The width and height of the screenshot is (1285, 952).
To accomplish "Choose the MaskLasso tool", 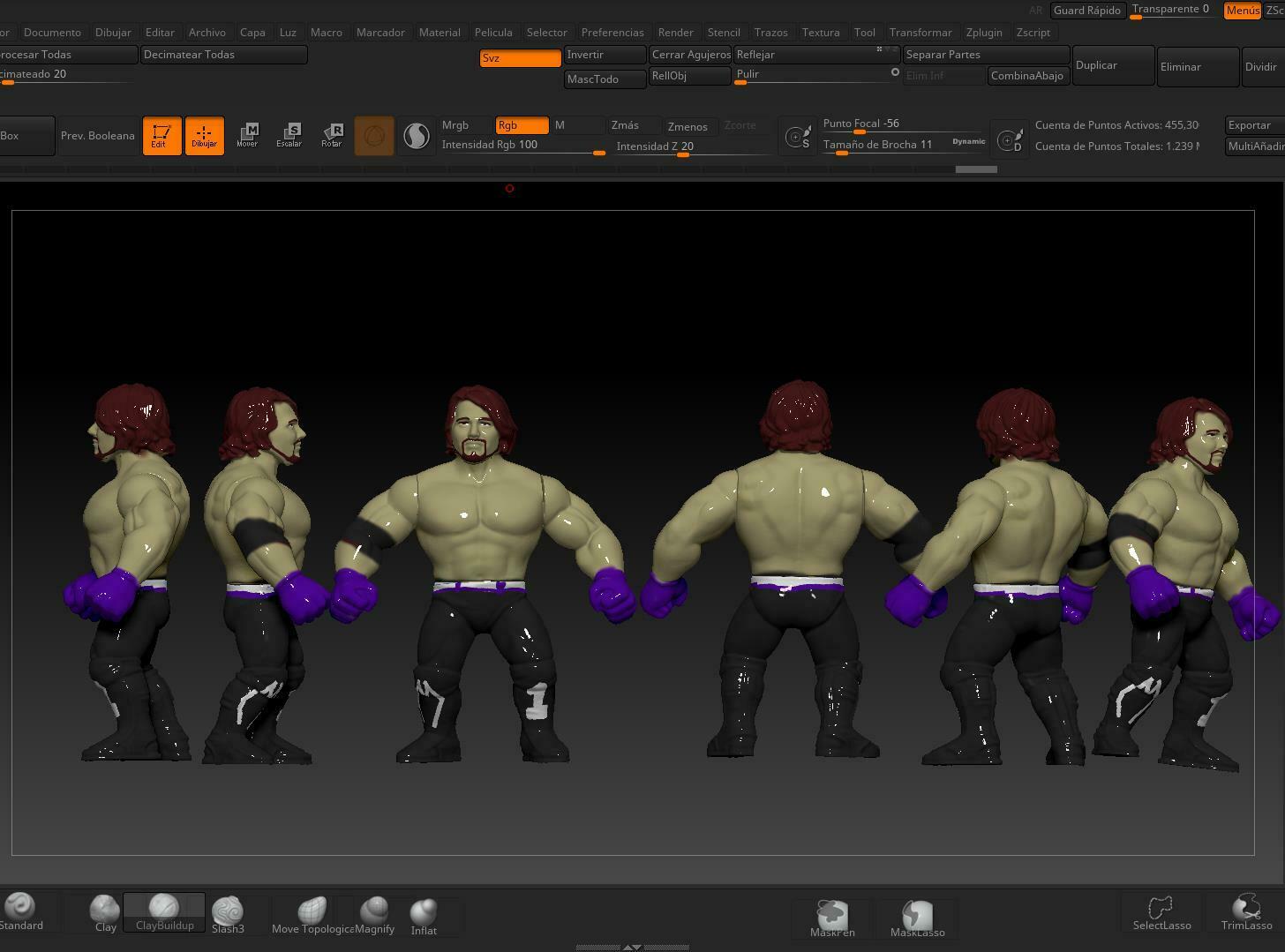I will (x=917, y=918).
